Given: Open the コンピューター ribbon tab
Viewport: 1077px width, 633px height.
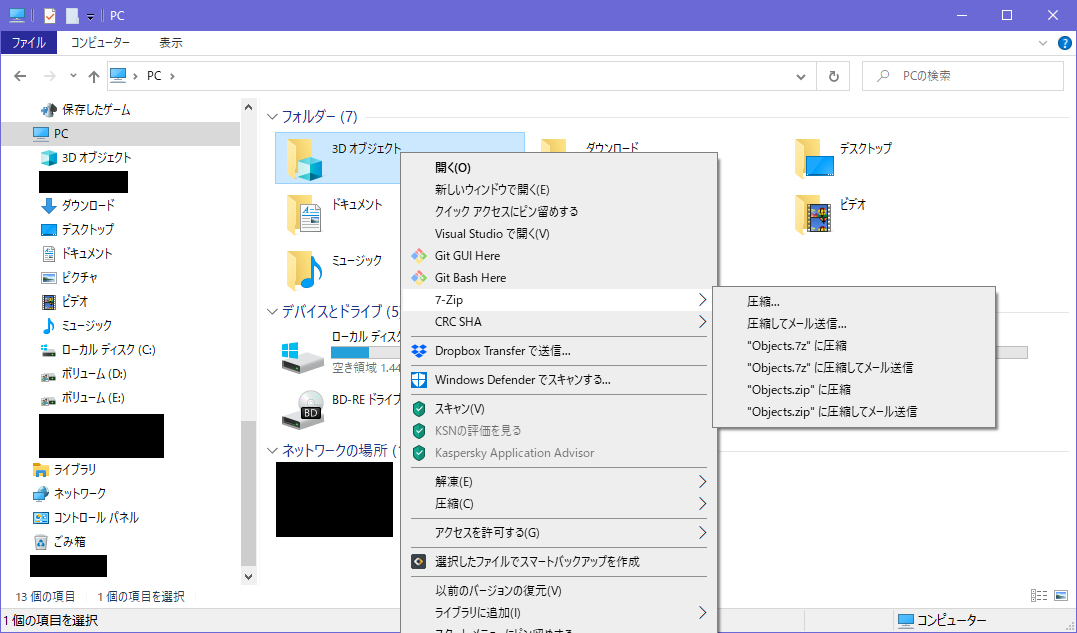Looking at the screenshot, I should (100, 43).
